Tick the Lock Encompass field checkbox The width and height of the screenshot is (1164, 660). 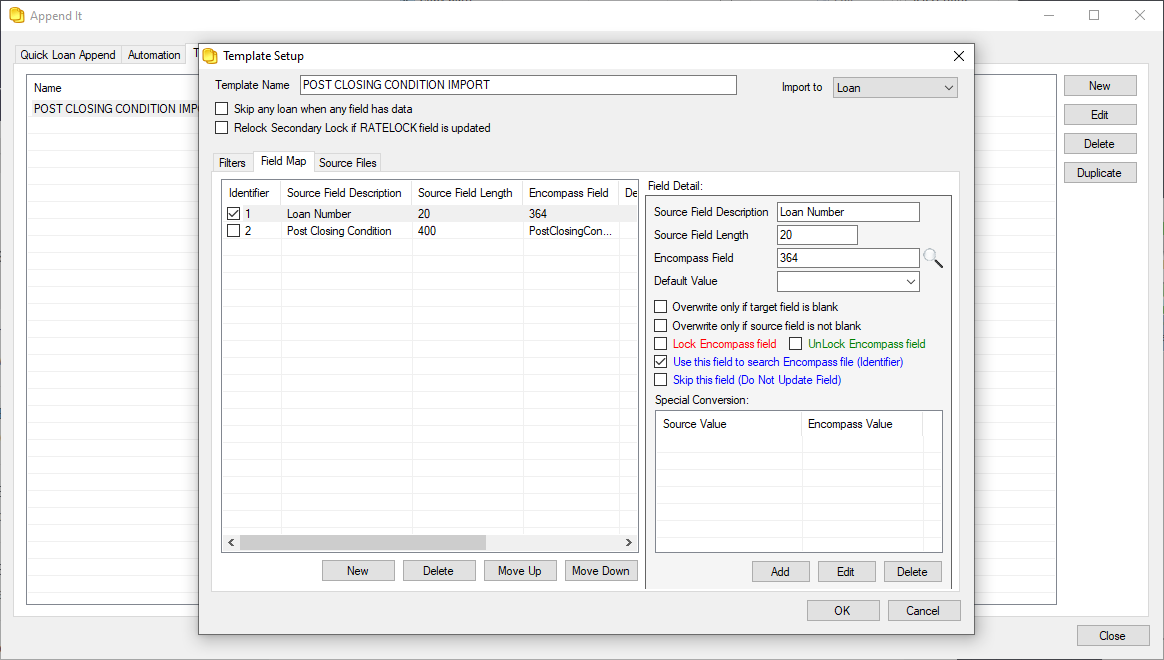pos(660,344)
